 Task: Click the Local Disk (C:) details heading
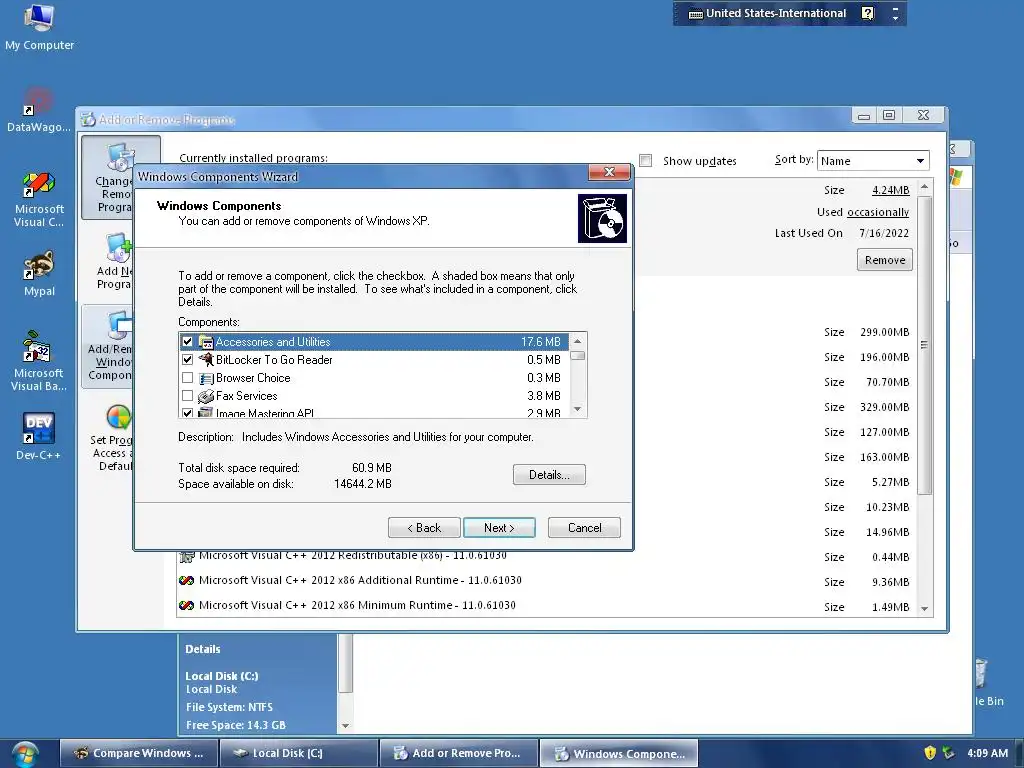(x=221, y=676)
